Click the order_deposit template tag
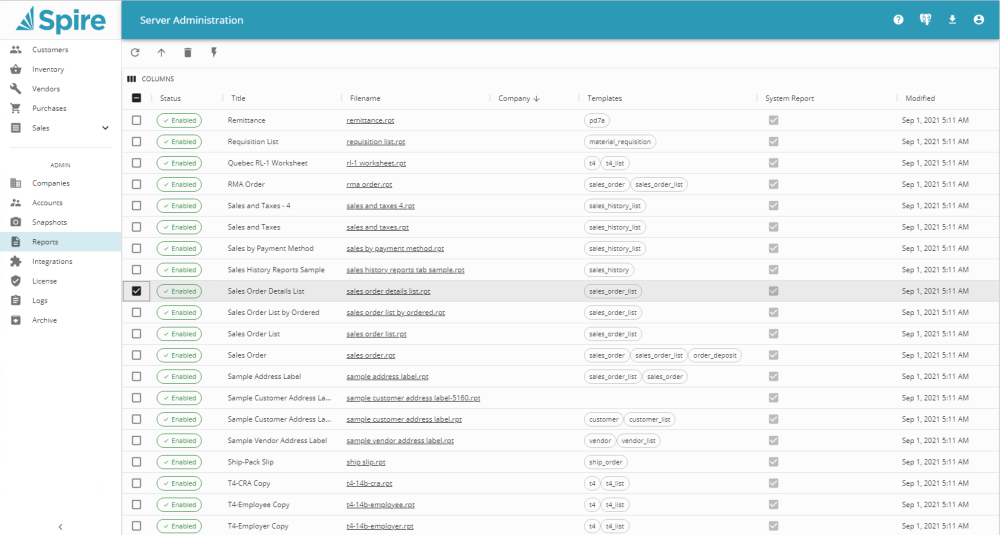The height and width of the screenshot is (535, 1000). tap(715, 355)
